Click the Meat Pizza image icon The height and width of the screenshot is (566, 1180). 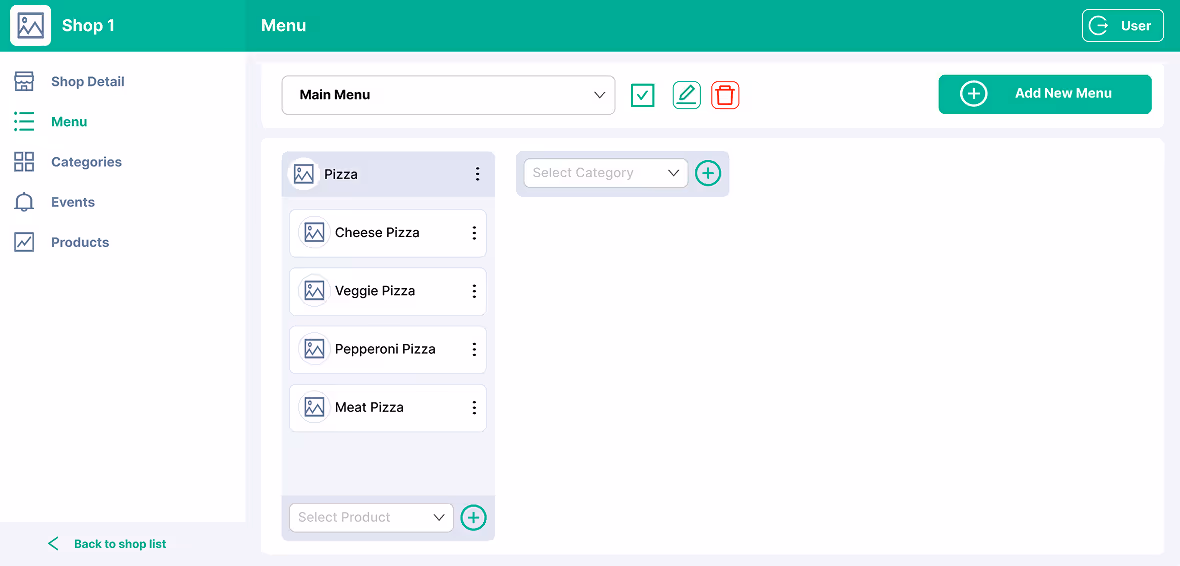315,407
